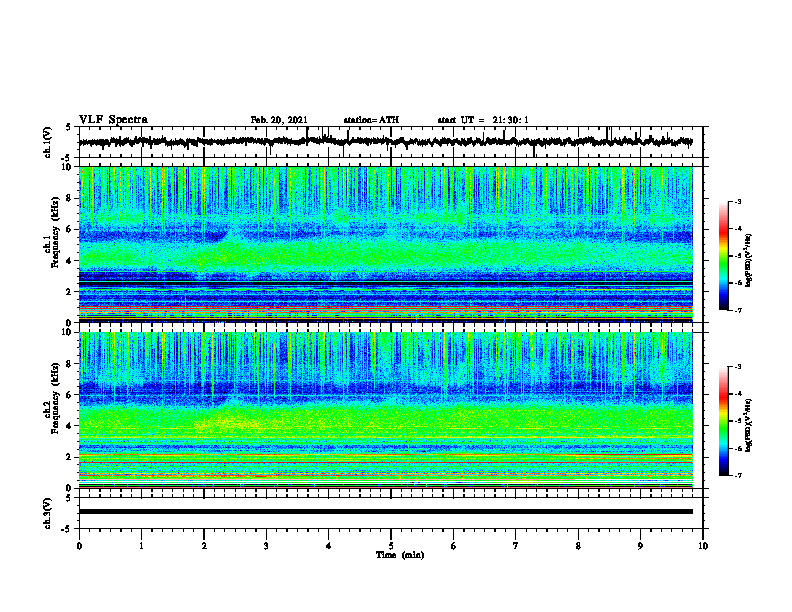
Task: Click the "ch.1(V)" axis label
Action: 47,142
